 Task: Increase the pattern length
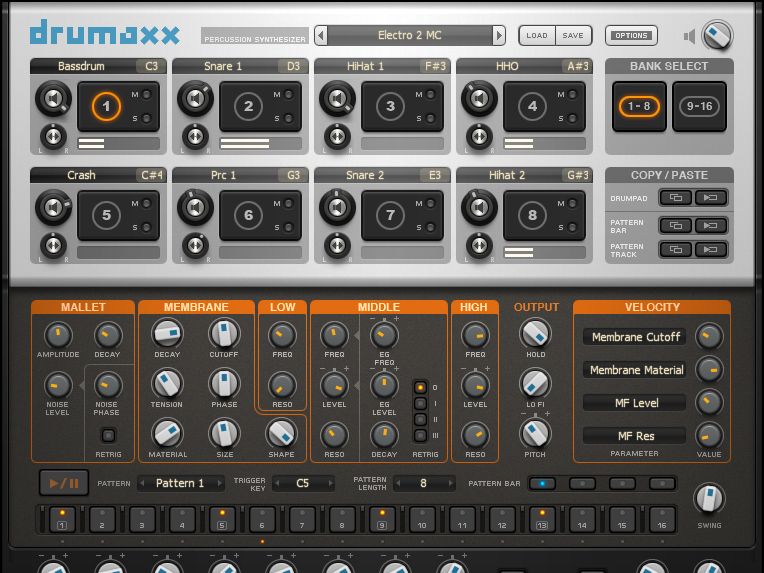[x=451, y=483]
